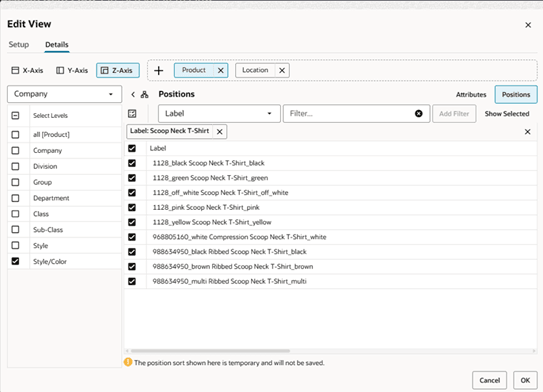The height and width of the screenshot is (392, 543).
Task: Remove the Scoop Neck T-Shirt filter chip
Action: [x=220, y=132]
